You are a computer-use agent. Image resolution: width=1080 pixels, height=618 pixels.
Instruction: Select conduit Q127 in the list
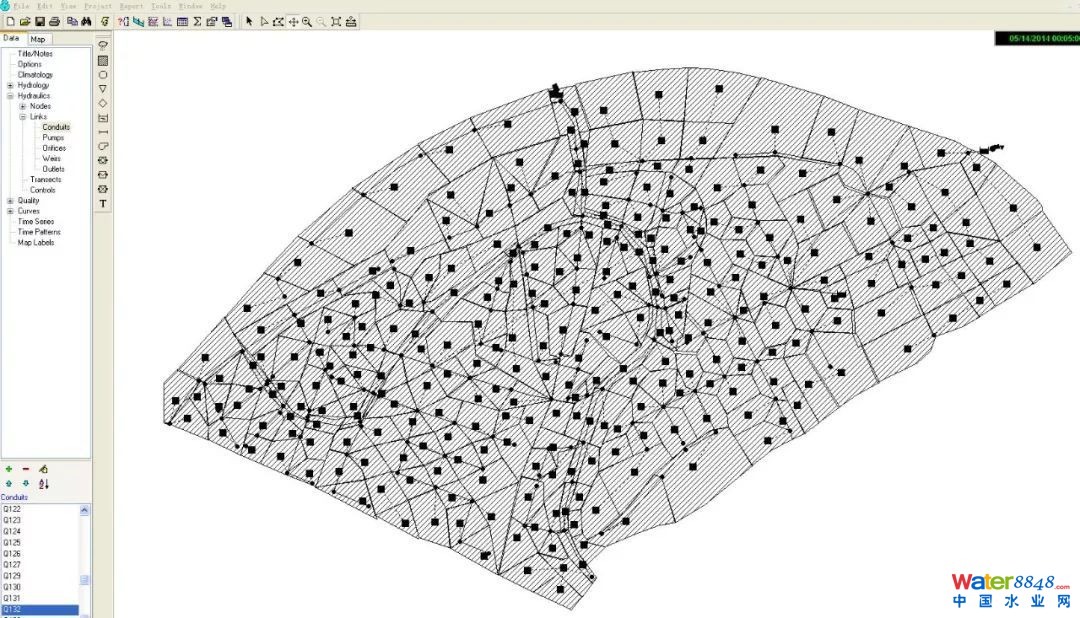[x=12, y=565]
